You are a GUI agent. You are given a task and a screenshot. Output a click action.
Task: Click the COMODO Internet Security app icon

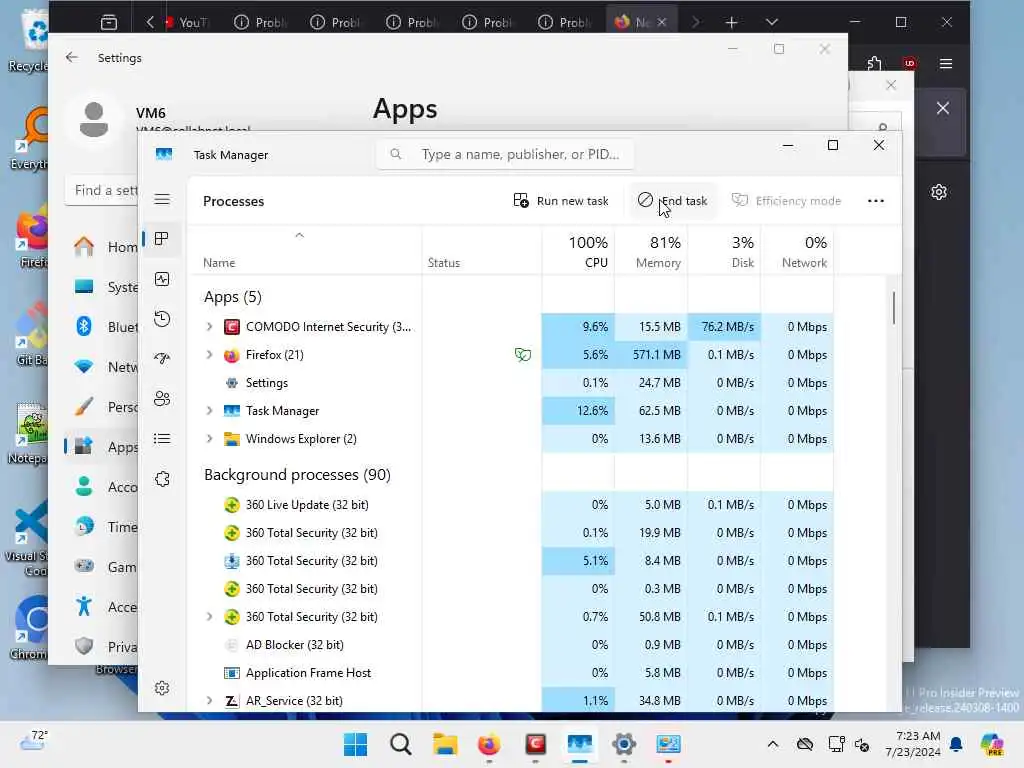(x=232, y=327)
